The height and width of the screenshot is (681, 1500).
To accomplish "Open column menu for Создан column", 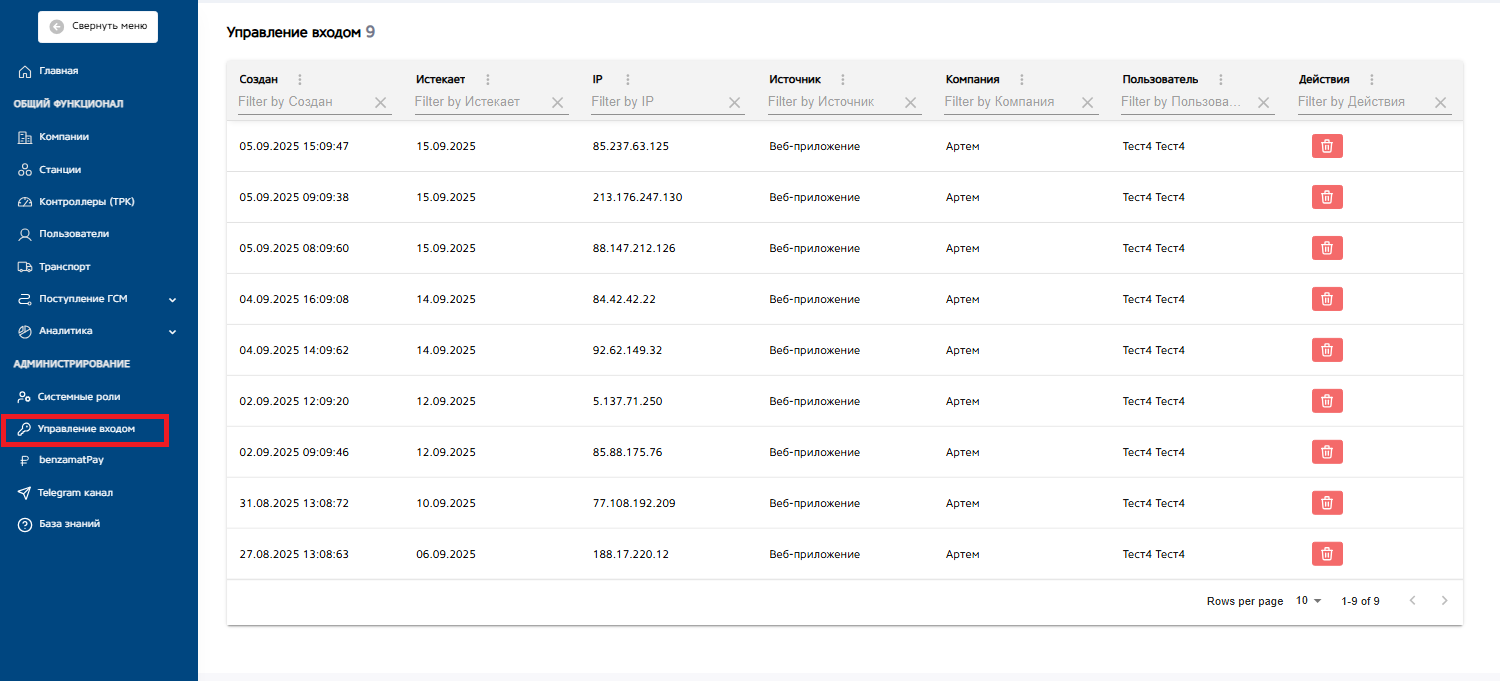I will pyautogui.click(x=300, y=80).
